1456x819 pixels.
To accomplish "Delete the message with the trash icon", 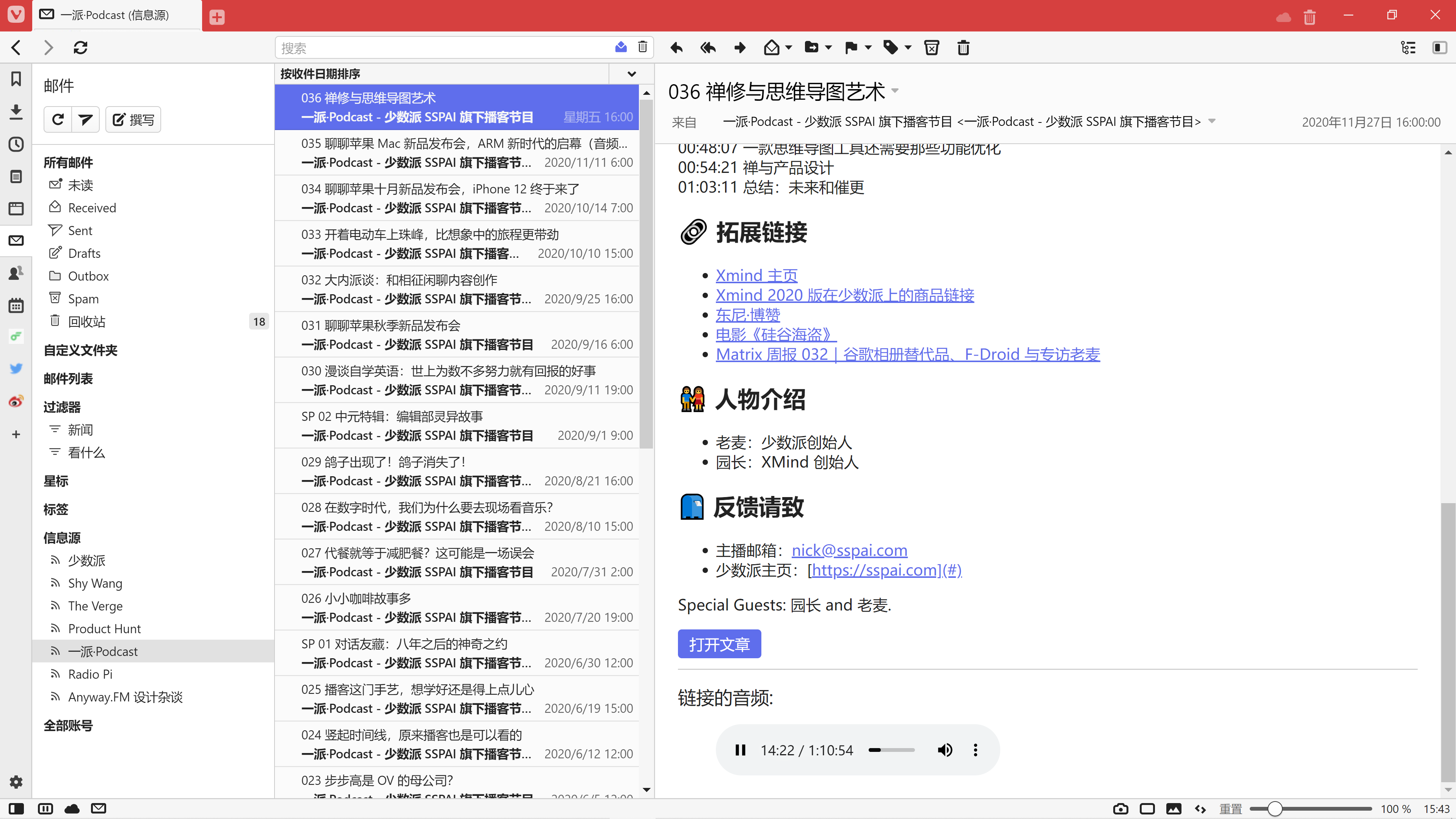I will pos(963,47).
